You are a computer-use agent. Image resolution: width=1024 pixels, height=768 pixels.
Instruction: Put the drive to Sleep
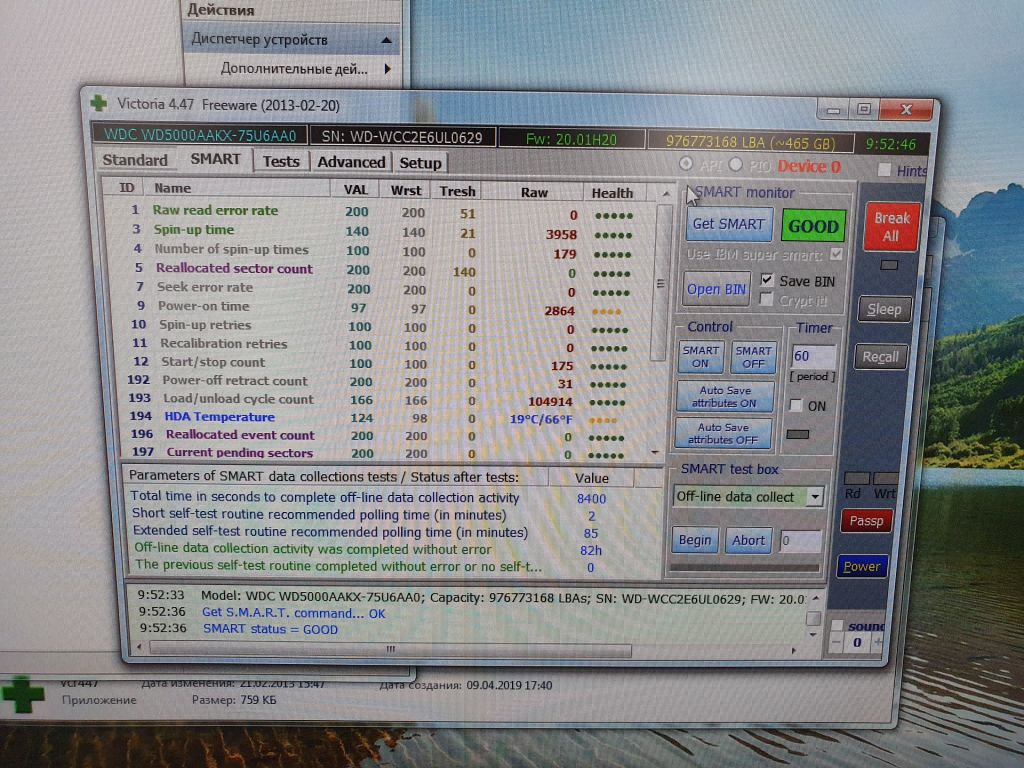(x=884, y=309)
